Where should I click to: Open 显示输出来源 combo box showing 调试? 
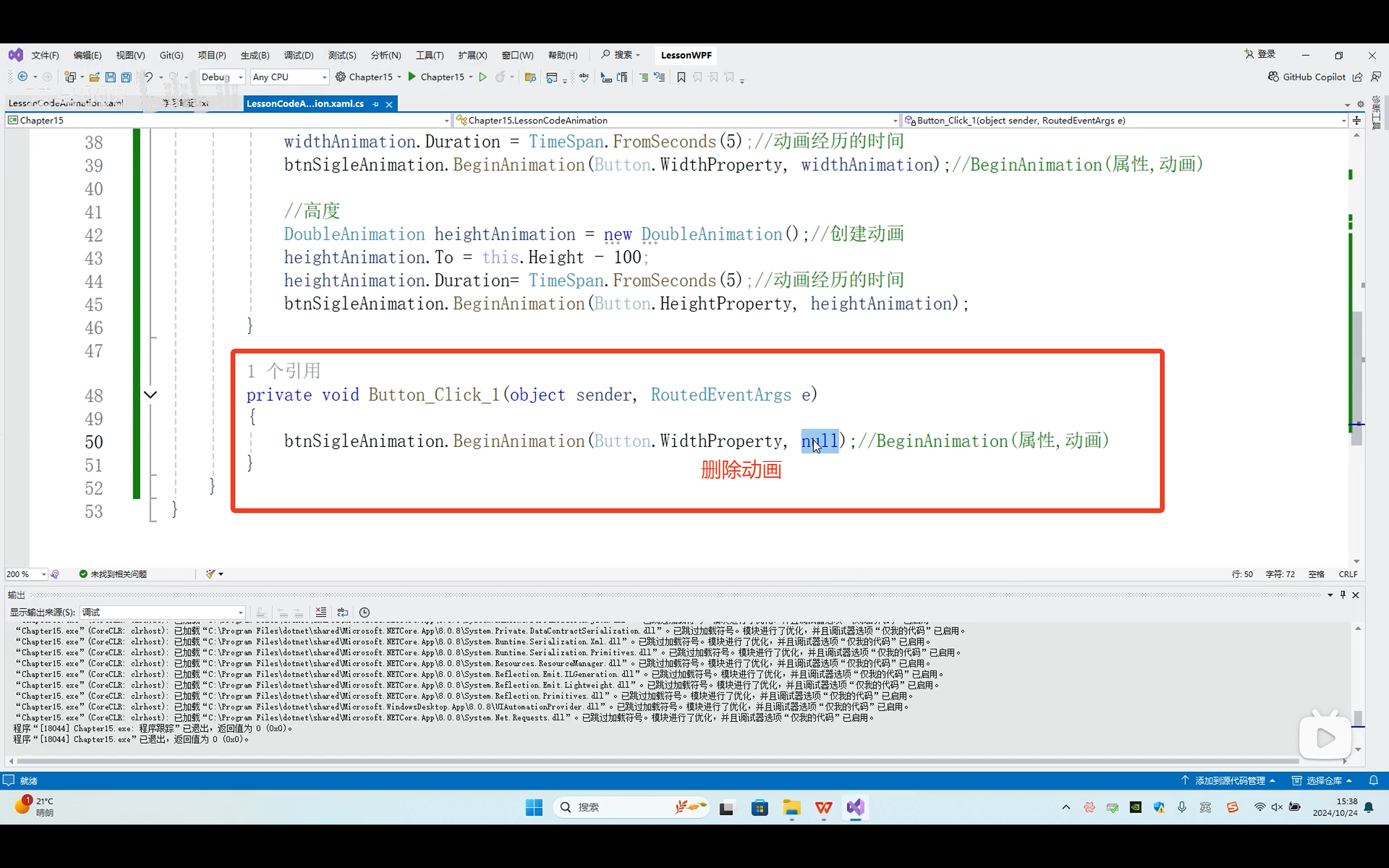point(163,612)
